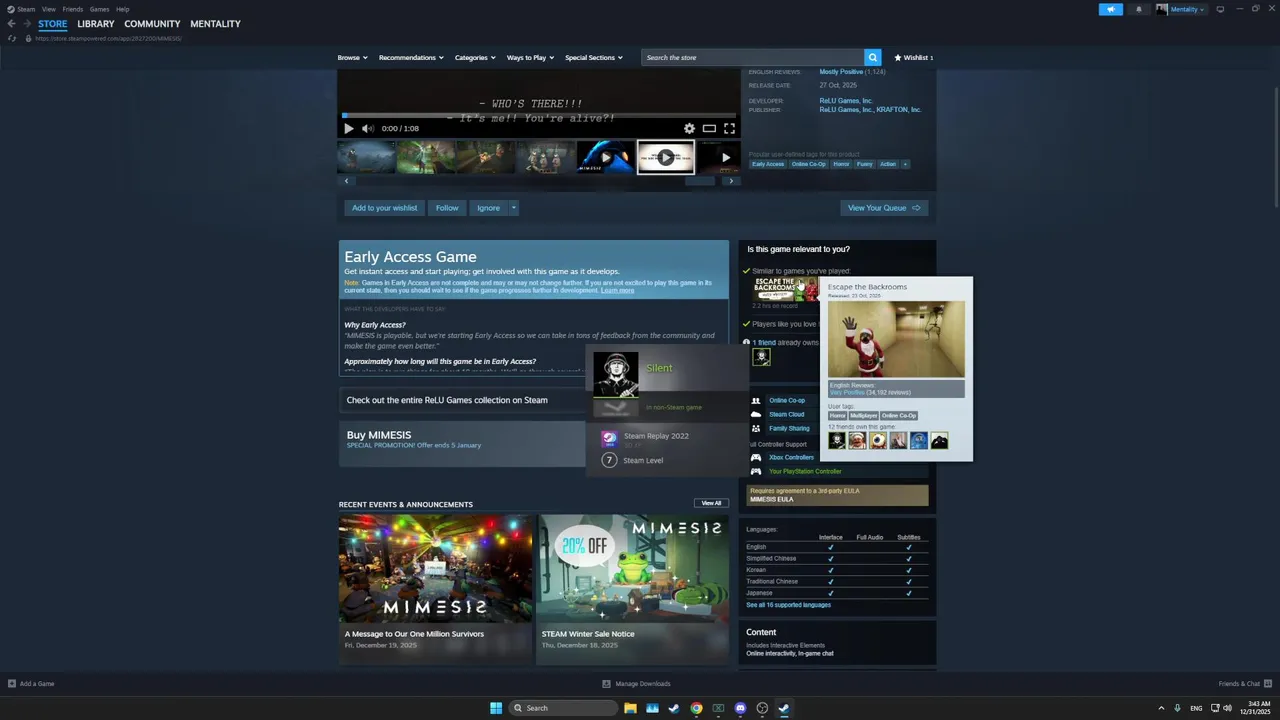Open the Early Access tag
Image resolution: width=1280 pixels, height=720 pixels.
click(x=768, y=164)
